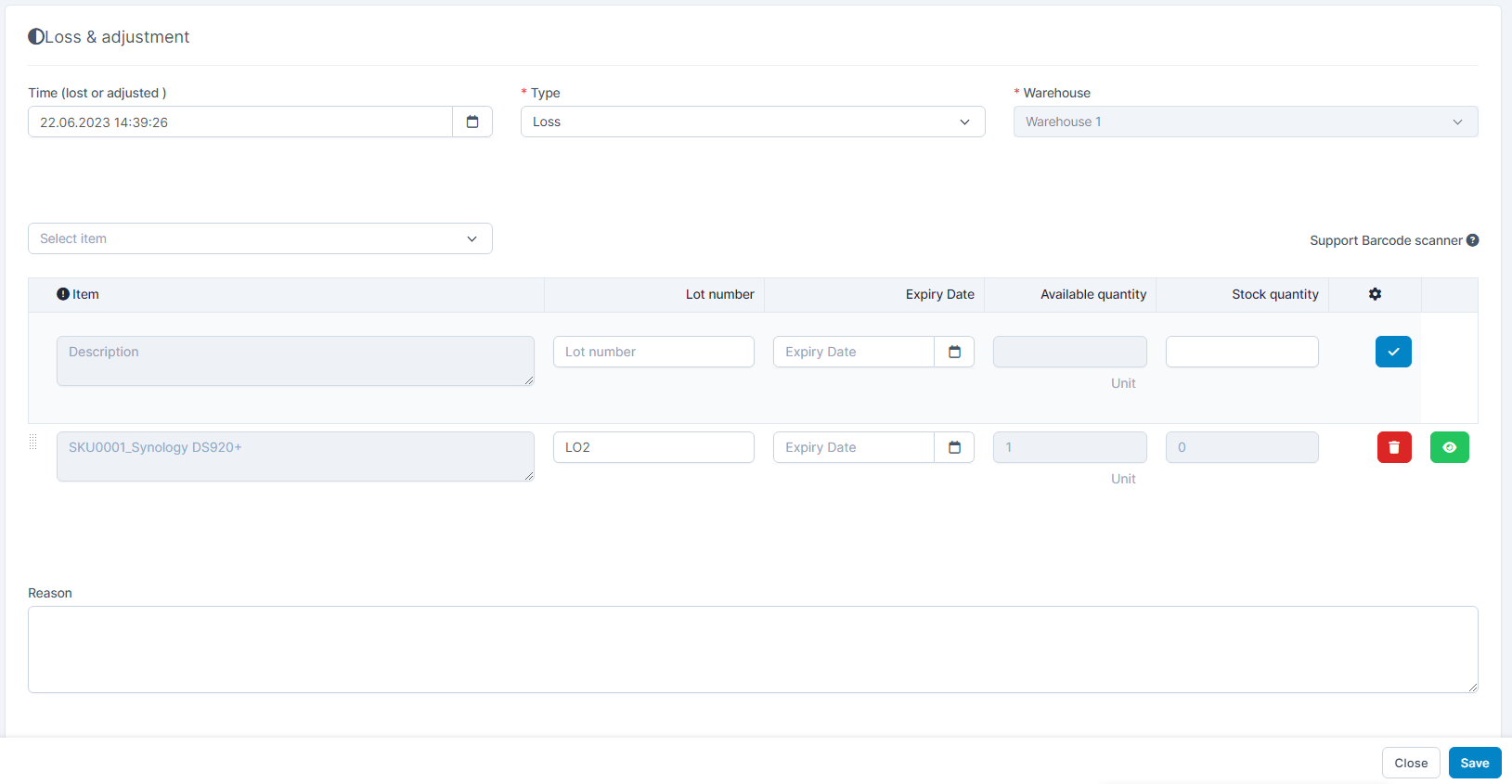Grab the drag handle of SKU0001 row
Screen dimensions: 1512x784
click(x=33, y=442)
